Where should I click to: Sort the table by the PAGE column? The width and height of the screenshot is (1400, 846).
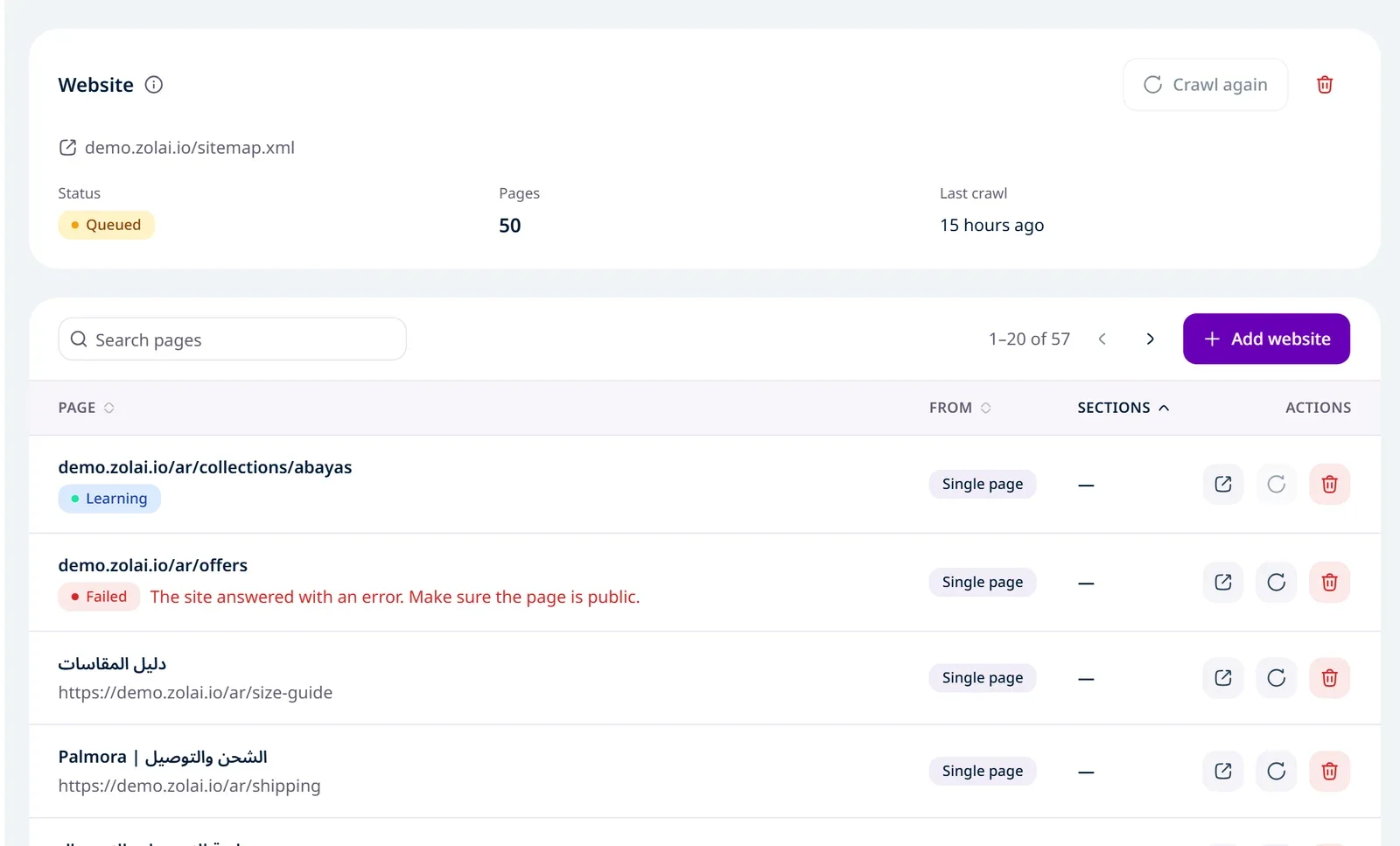point(87,408)
